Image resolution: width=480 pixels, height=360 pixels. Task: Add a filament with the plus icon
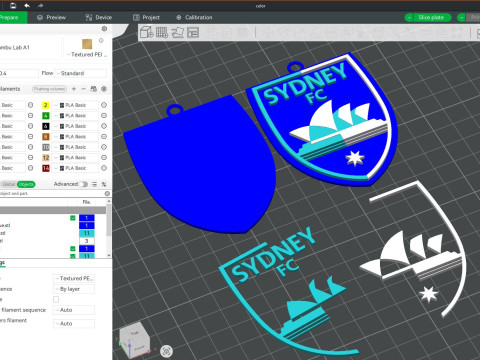pos(74,89)
